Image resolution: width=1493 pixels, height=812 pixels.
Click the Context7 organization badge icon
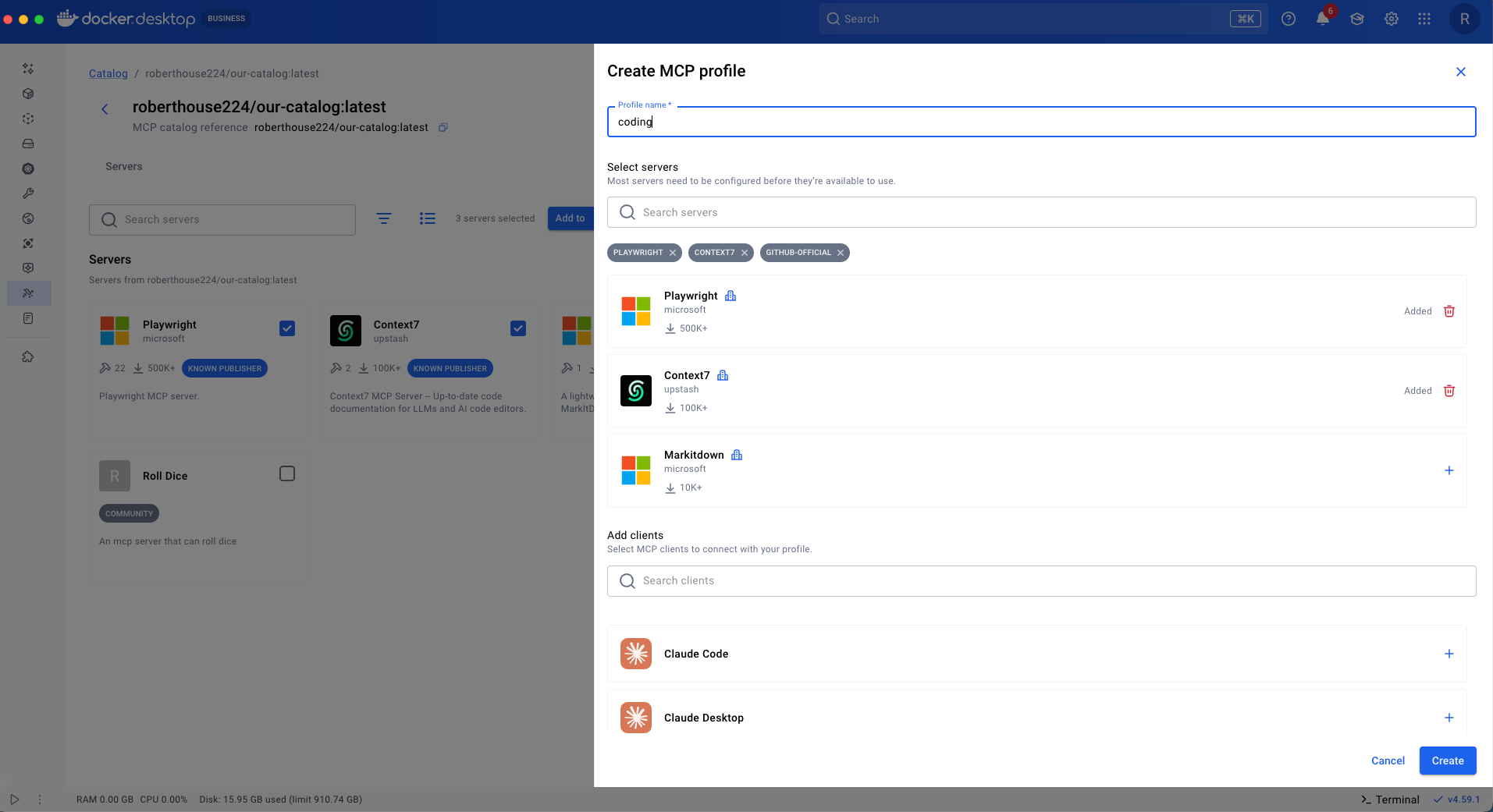coord(723,375)
